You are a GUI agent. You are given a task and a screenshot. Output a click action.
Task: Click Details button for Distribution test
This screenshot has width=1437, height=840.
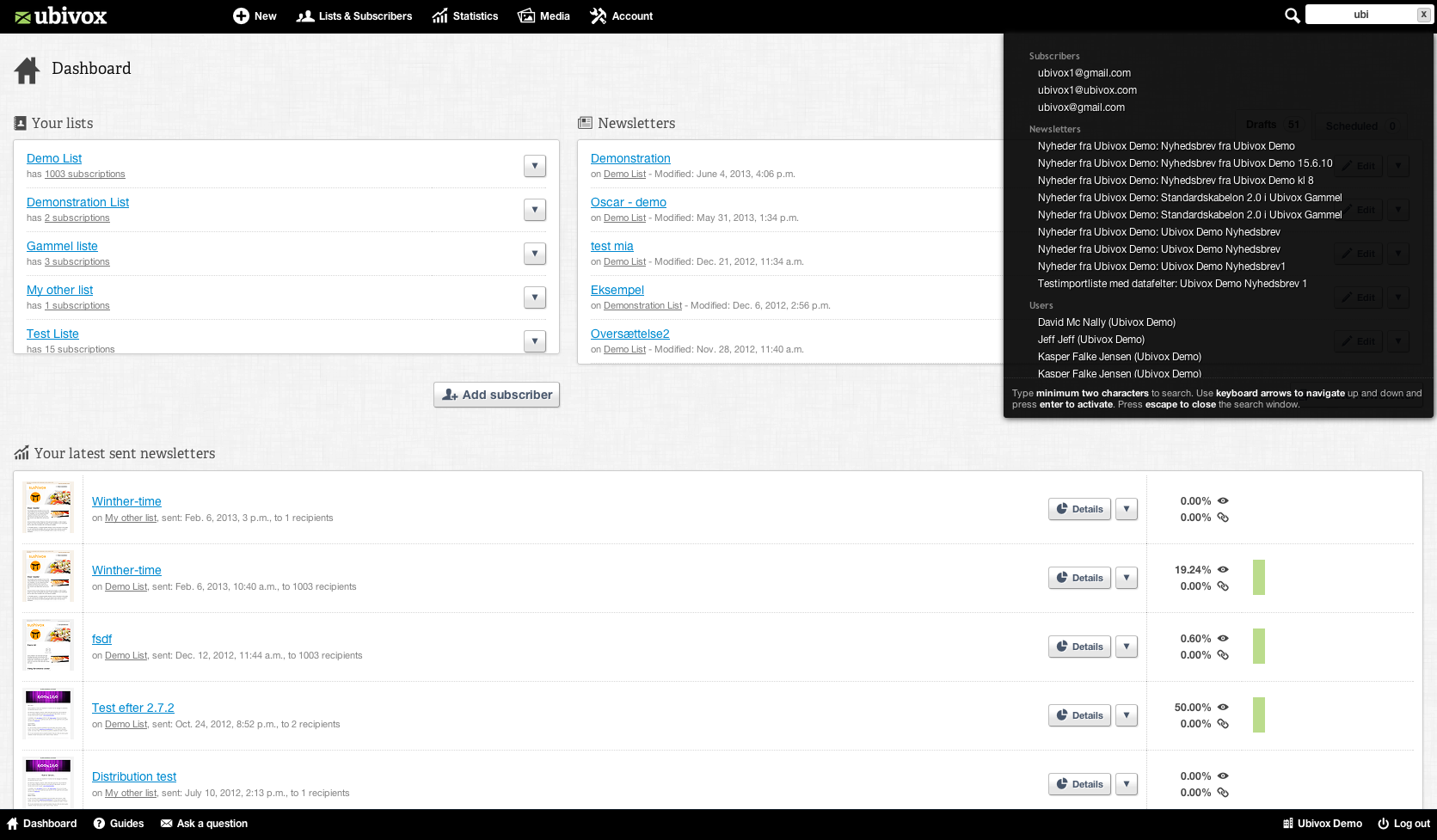pos(1079,784)
